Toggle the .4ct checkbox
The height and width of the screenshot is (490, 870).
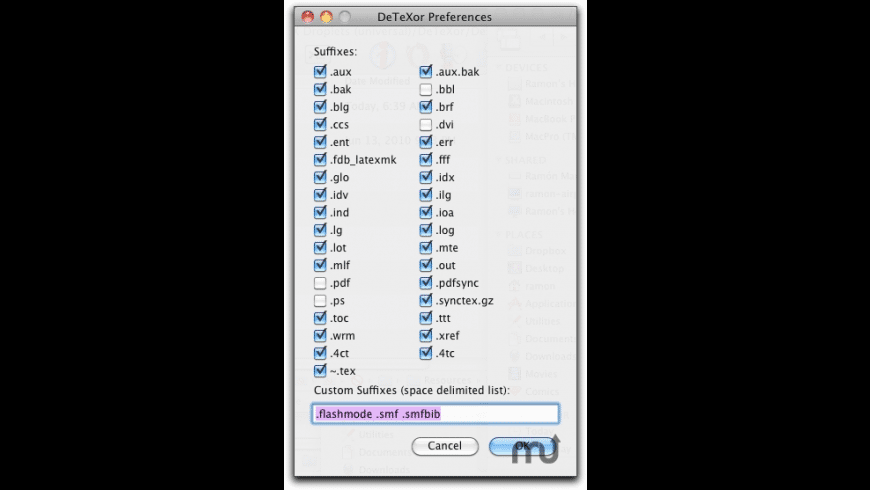pos(320,353)
